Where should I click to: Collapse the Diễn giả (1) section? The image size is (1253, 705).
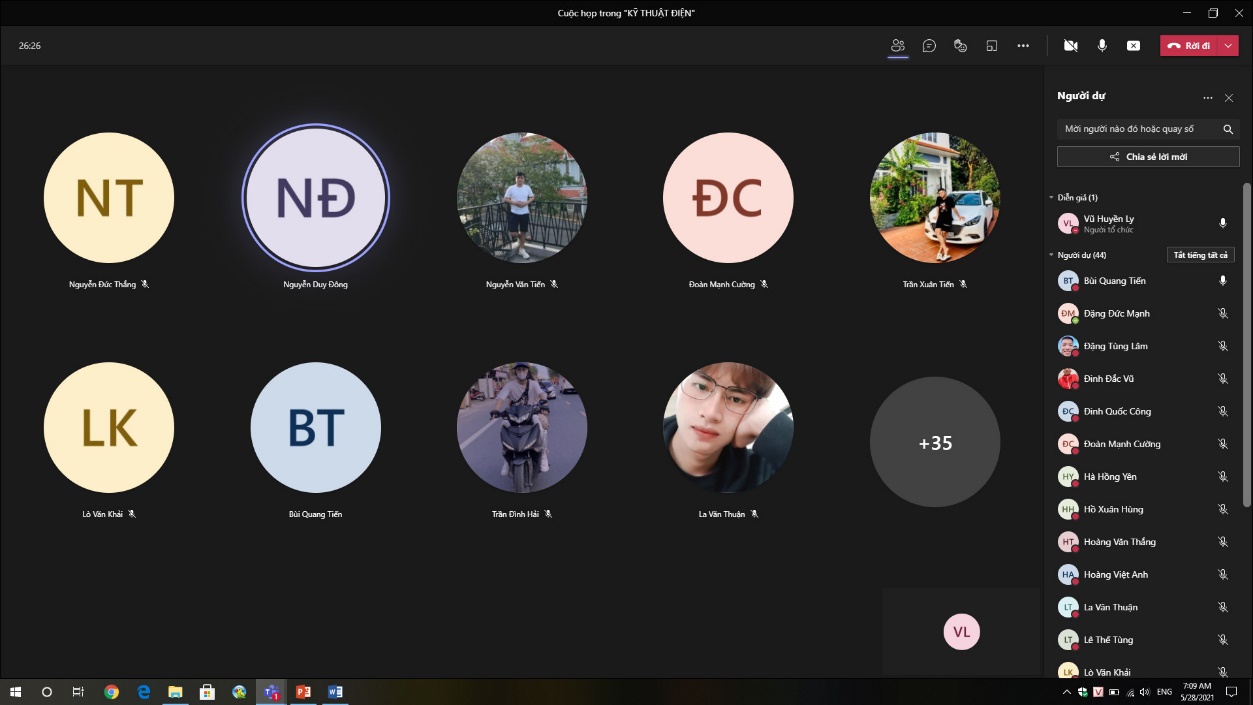1051,198
